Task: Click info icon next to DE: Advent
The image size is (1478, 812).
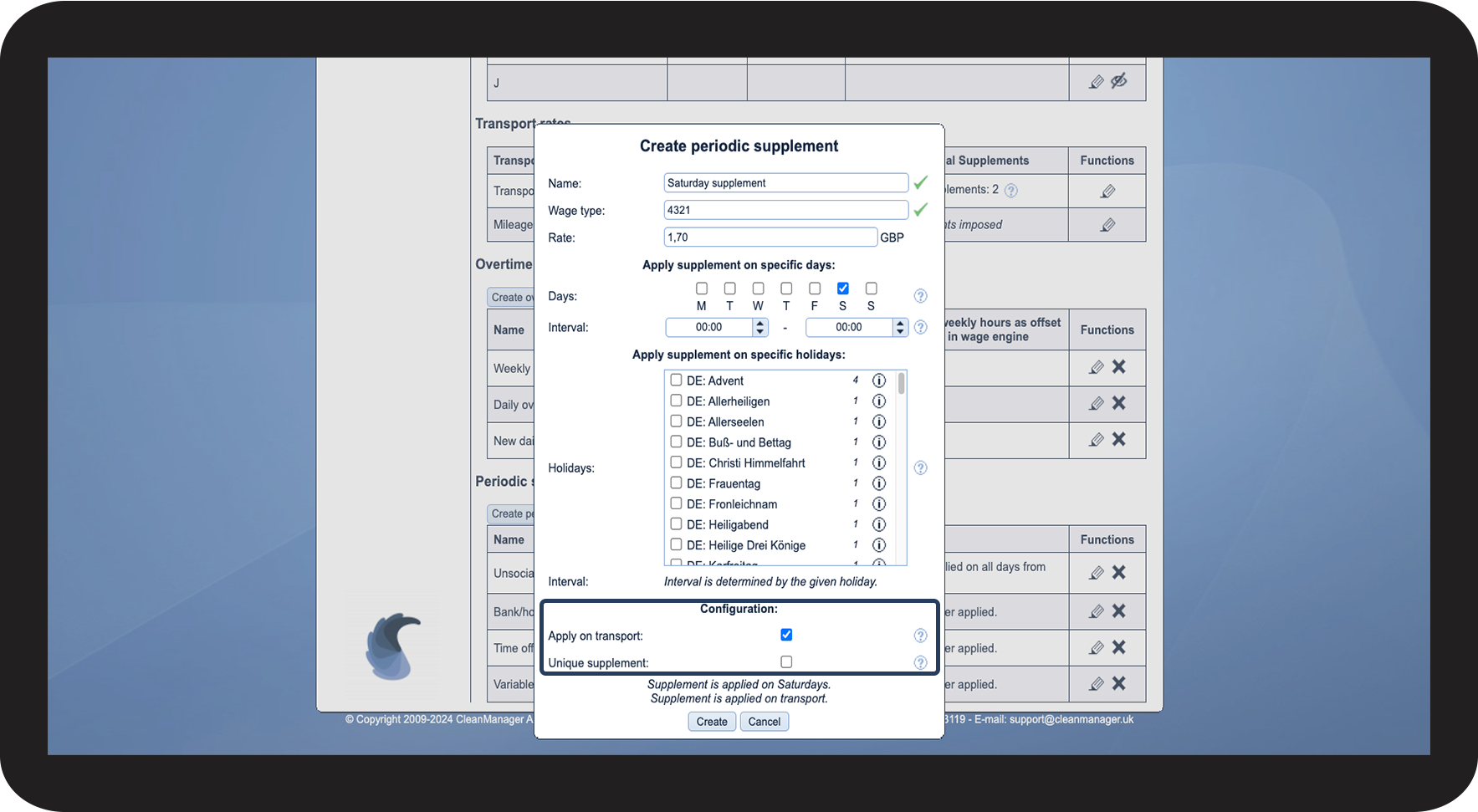Action: (x=878, y=380)
